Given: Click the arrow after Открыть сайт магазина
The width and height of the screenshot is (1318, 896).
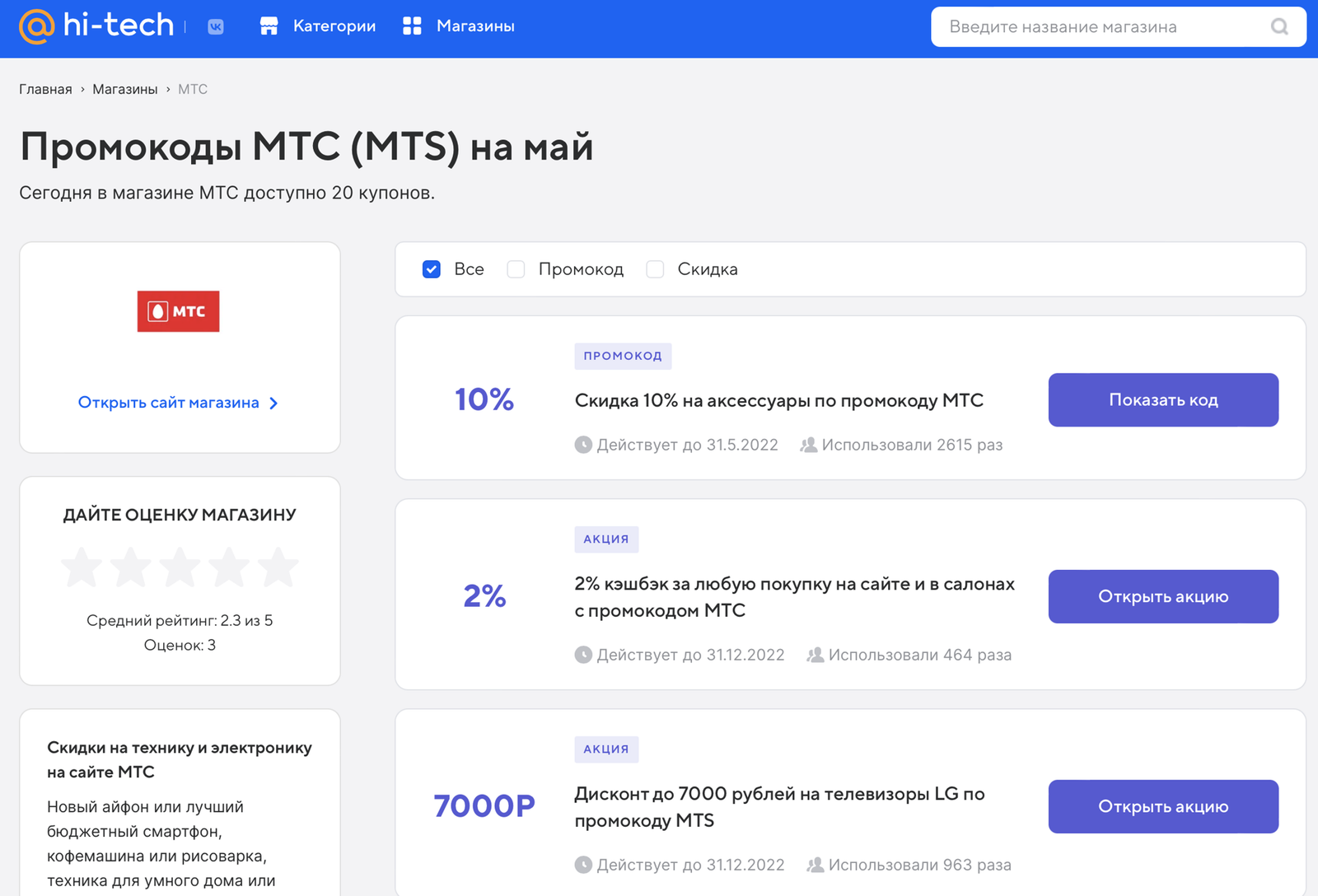Looking at the screenshot, I should pos(273,403).
